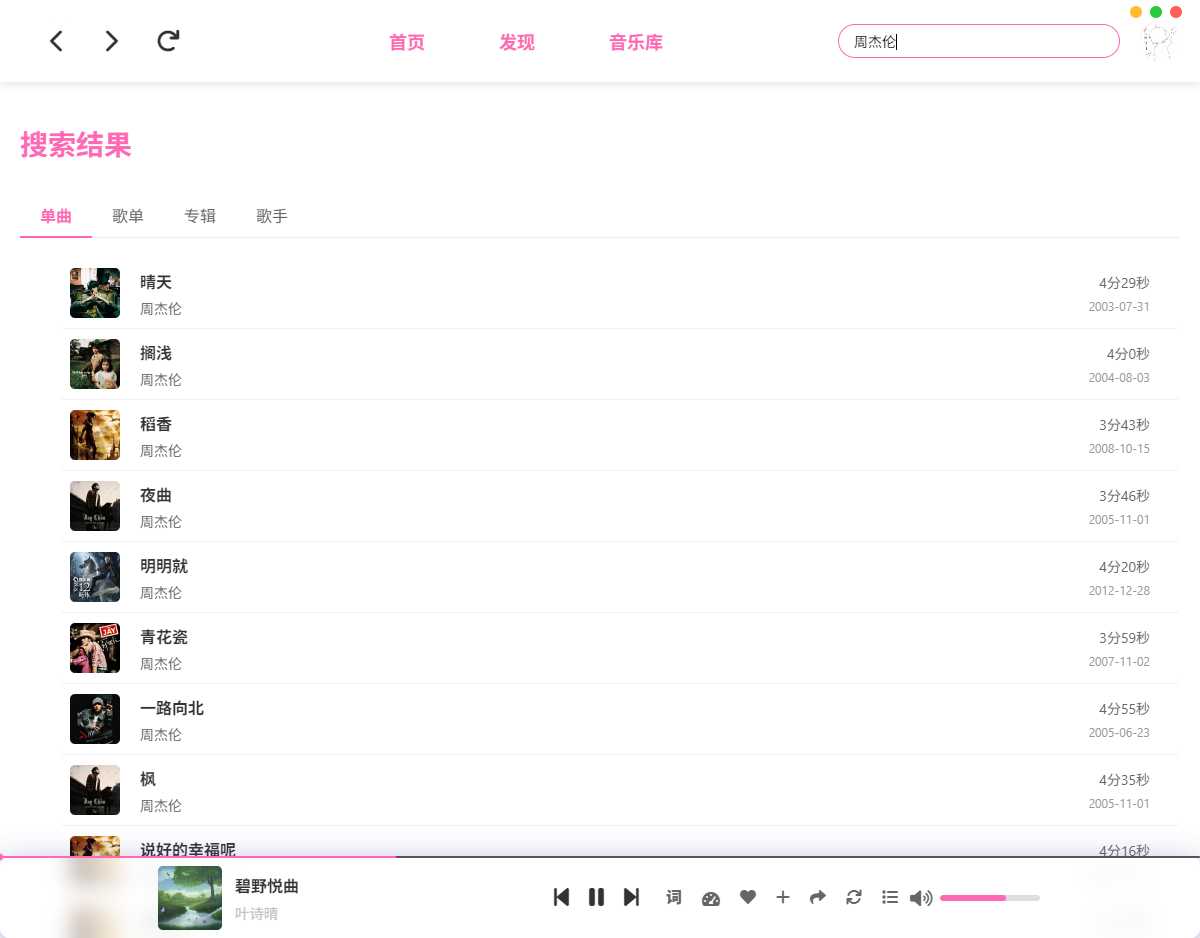Switch to the 歌手 tab
Screen dimensions: 1200x938
click(x=271, y=216)
